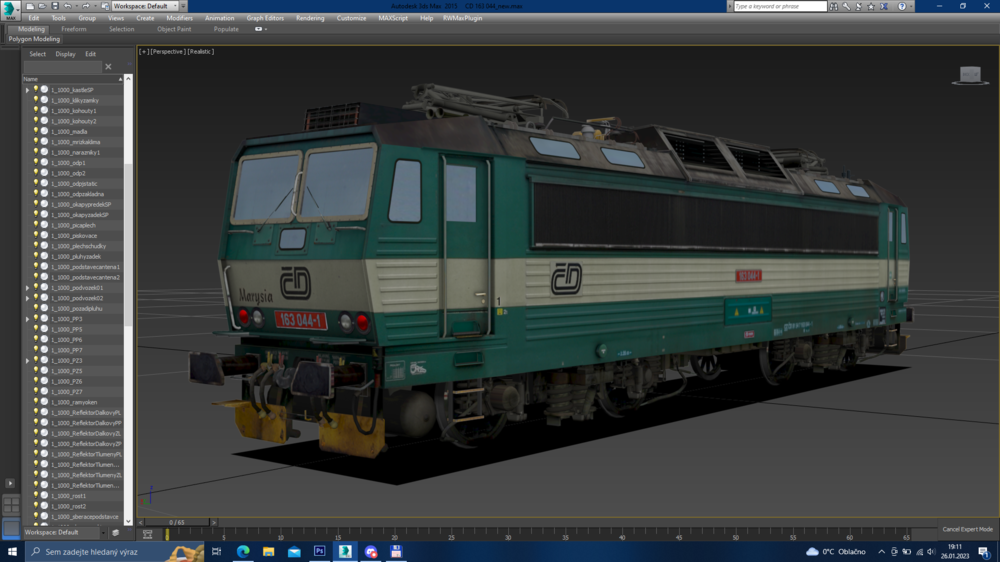1000x562 pixels.
Task: Open Photoshop from the Windows taskbar
Action: click(x=319, y=551)
